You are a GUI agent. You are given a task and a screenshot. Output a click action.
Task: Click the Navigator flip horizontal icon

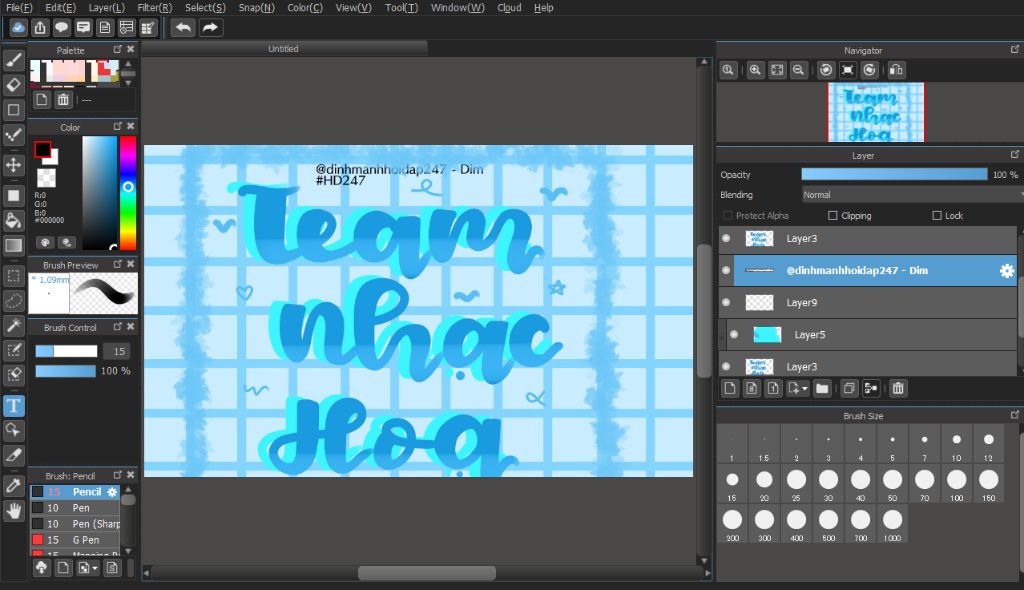click(896, 70)
